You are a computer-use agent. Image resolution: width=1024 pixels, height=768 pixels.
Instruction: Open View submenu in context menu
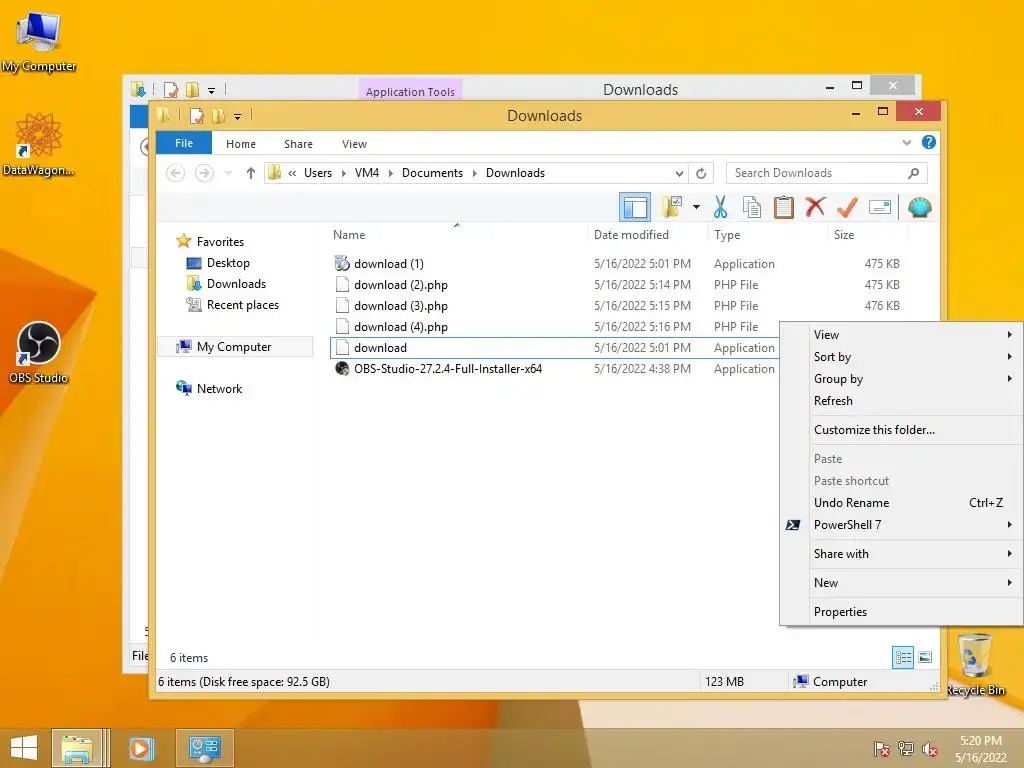(902, 334)
